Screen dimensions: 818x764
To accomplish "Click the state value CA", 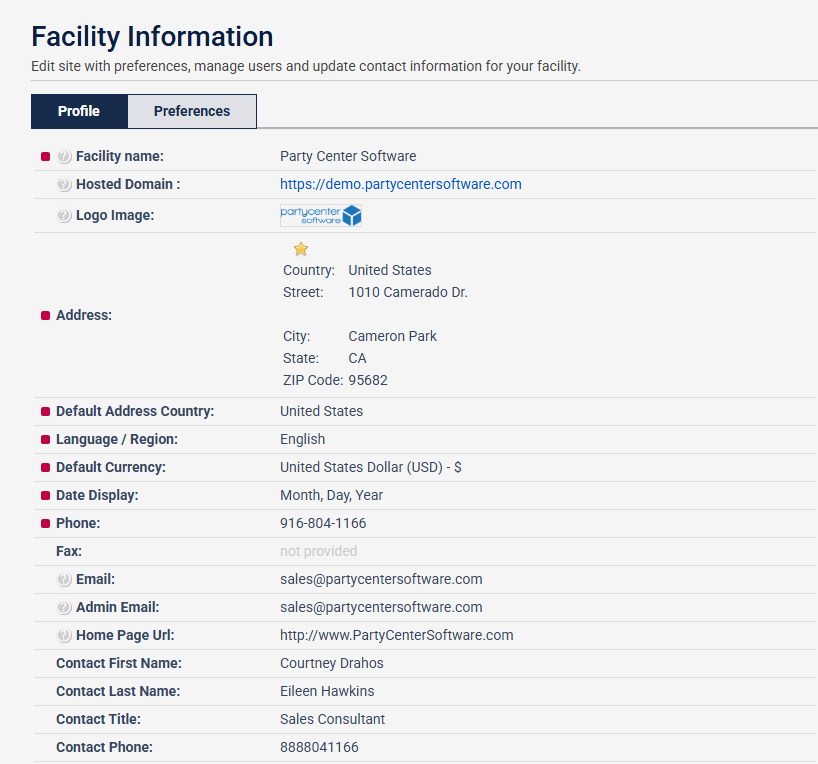I will coord(357,359).
